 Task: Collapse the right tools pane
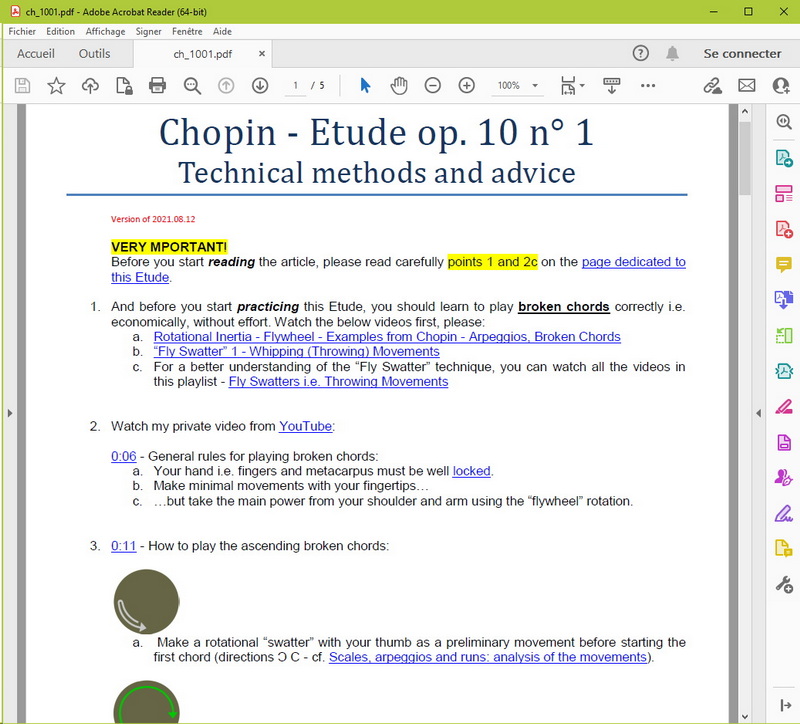click(x=758, y=413)
